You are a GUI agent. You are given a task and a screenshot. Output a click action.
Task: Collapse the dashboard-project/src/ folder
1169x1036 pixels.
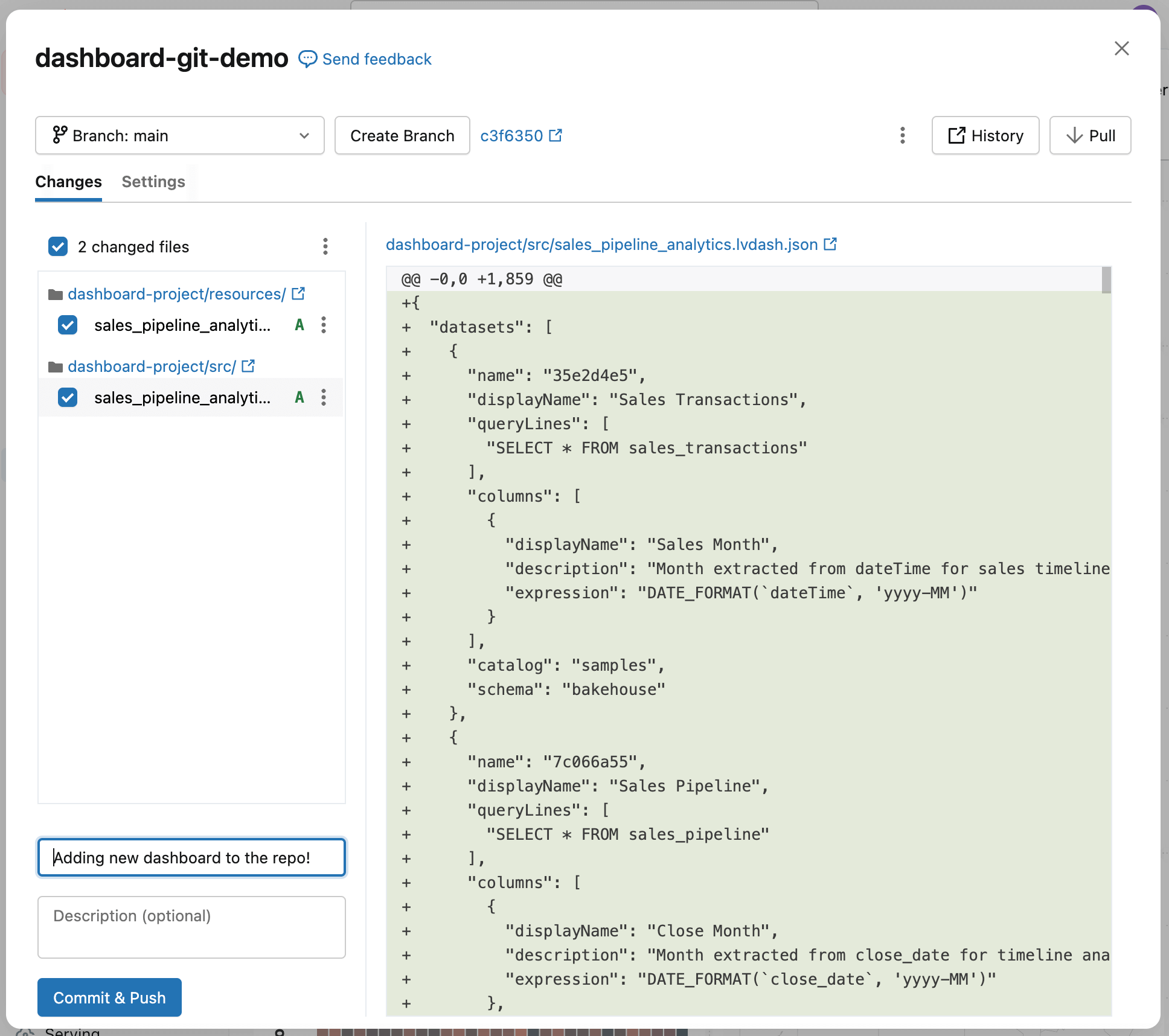56,367
